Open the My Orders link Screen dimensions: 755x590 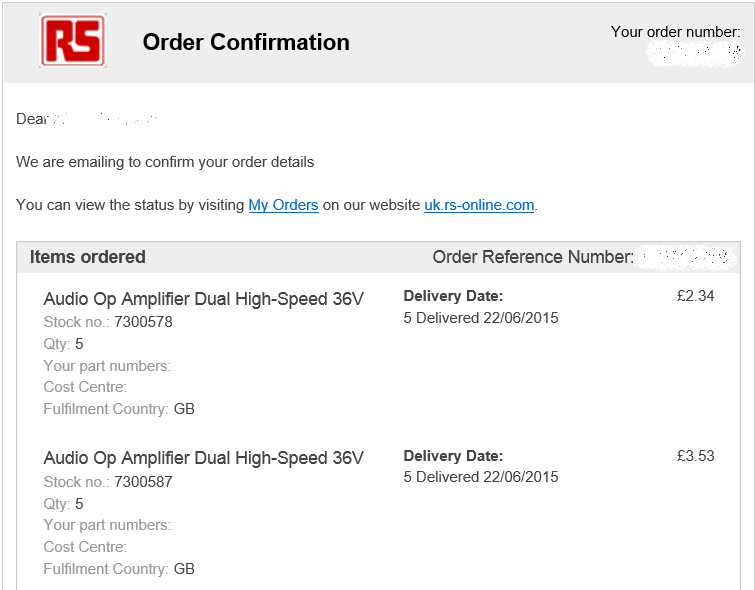point(283,205)
